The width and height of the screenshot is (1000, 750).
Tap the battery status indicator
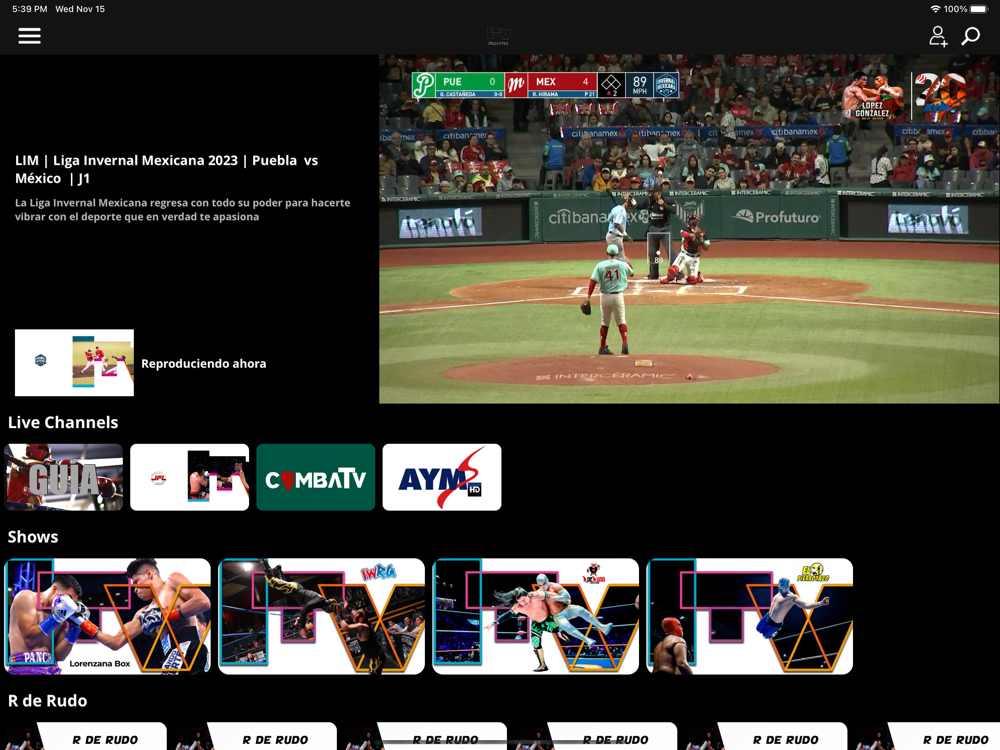coord(980,9)
